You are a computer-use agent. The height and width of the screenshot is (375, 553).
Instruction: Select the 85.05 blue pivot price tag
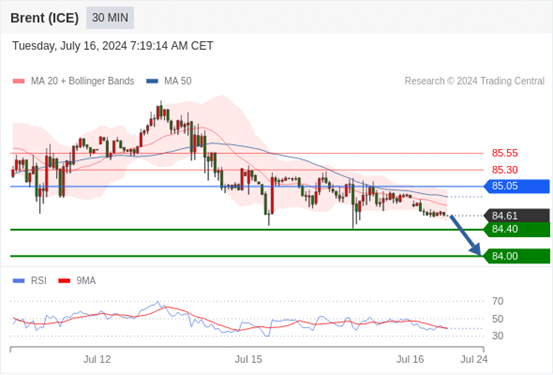(516, 186)
